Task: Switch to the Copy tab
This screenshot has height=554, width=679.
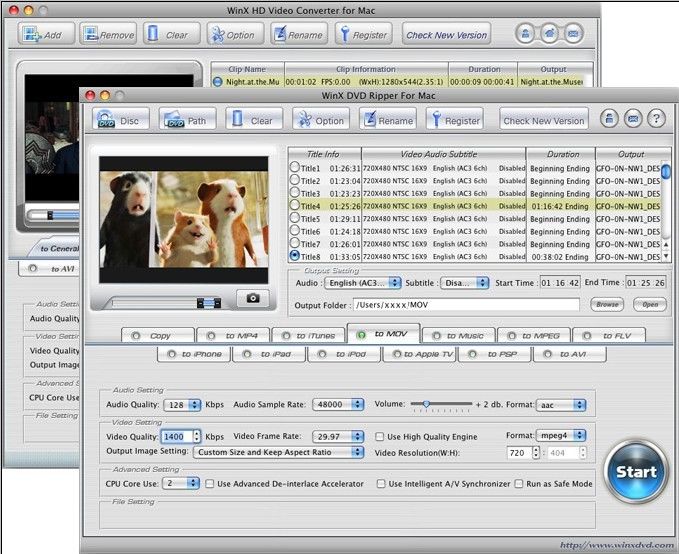Action: click(x=158, y=335)
